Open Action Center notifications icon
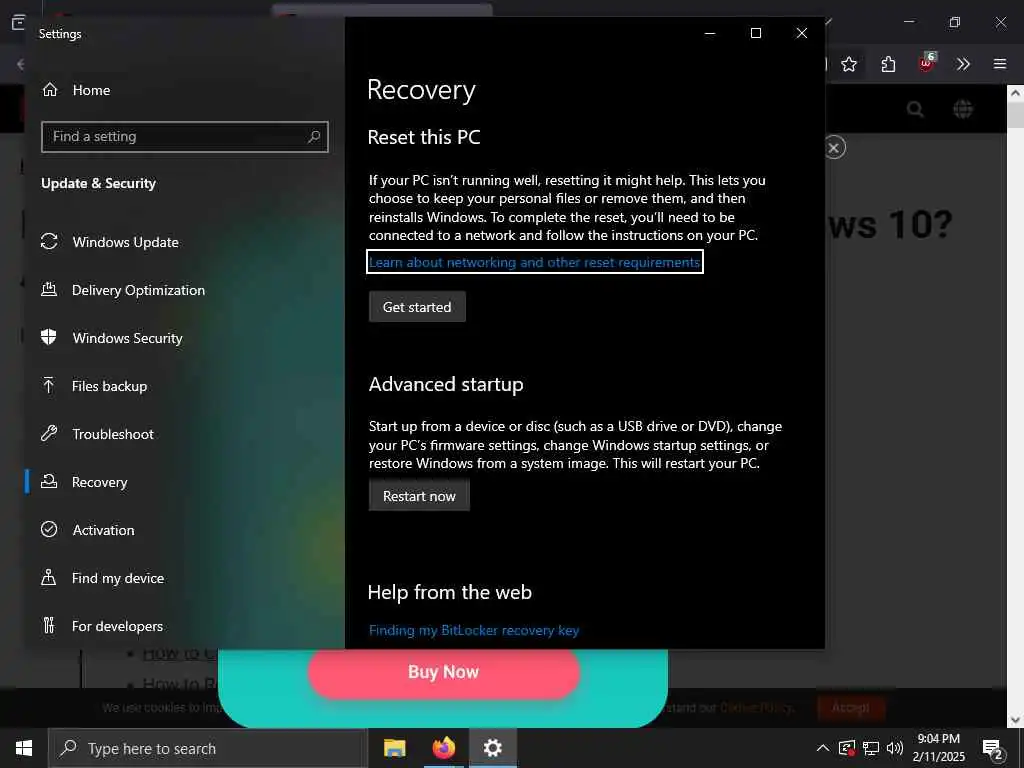Image resolution: width=1024 pixels, height=768 pixels. point(993,749)
